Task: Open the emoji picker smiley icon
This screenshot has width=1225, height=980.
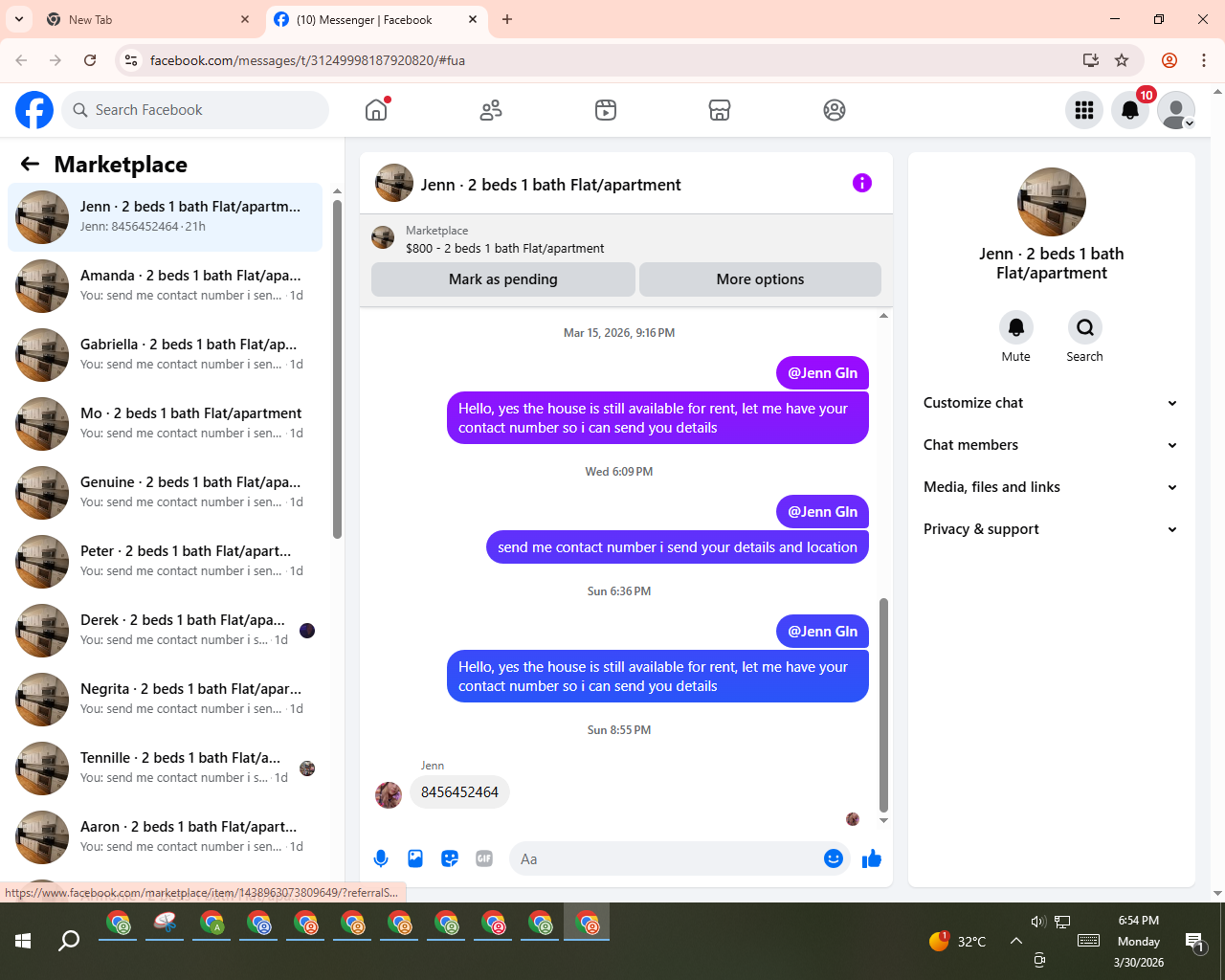Action: point(834,858)
